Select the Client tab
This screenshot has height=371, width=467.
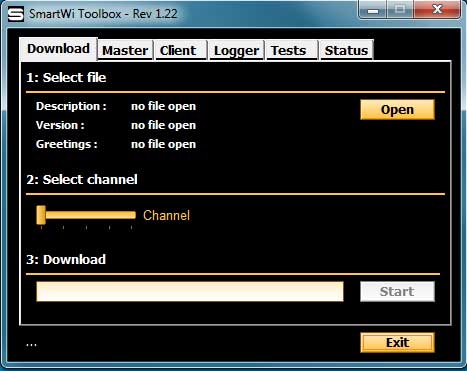pyautogui.click(x=181, y=51)
